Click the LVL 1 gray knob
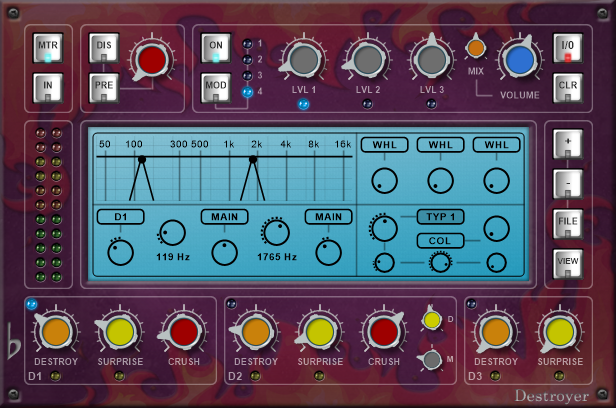This screenshot has height=408, width=616. (x=304, y=62)
